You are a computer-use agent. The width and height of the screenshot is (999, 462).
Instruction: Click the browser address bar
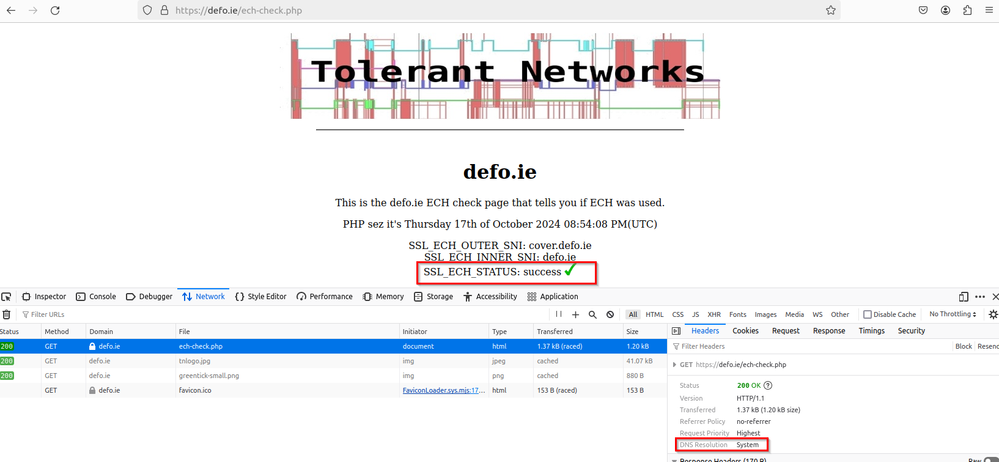click(x=489, y=10)
